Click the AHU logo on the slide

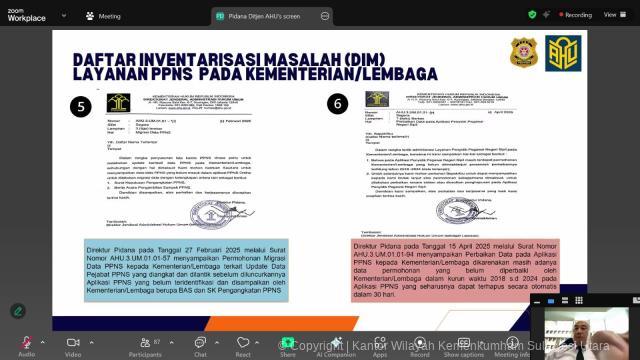[x=563, y=53]
